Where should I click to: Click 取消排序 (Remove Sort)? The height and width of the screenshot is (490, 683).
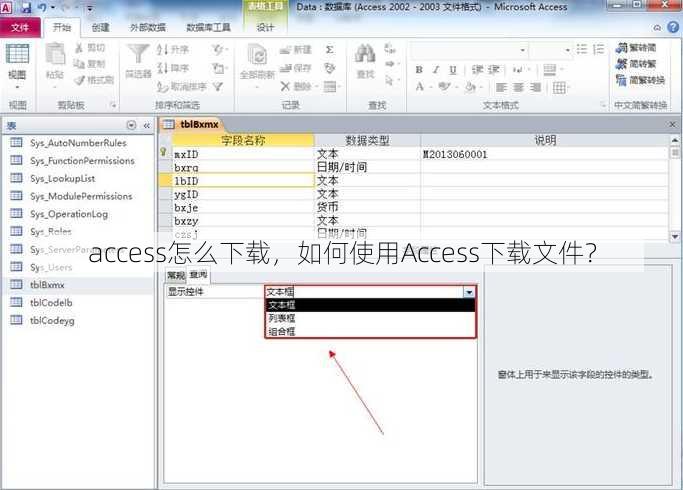coord(182,86)
